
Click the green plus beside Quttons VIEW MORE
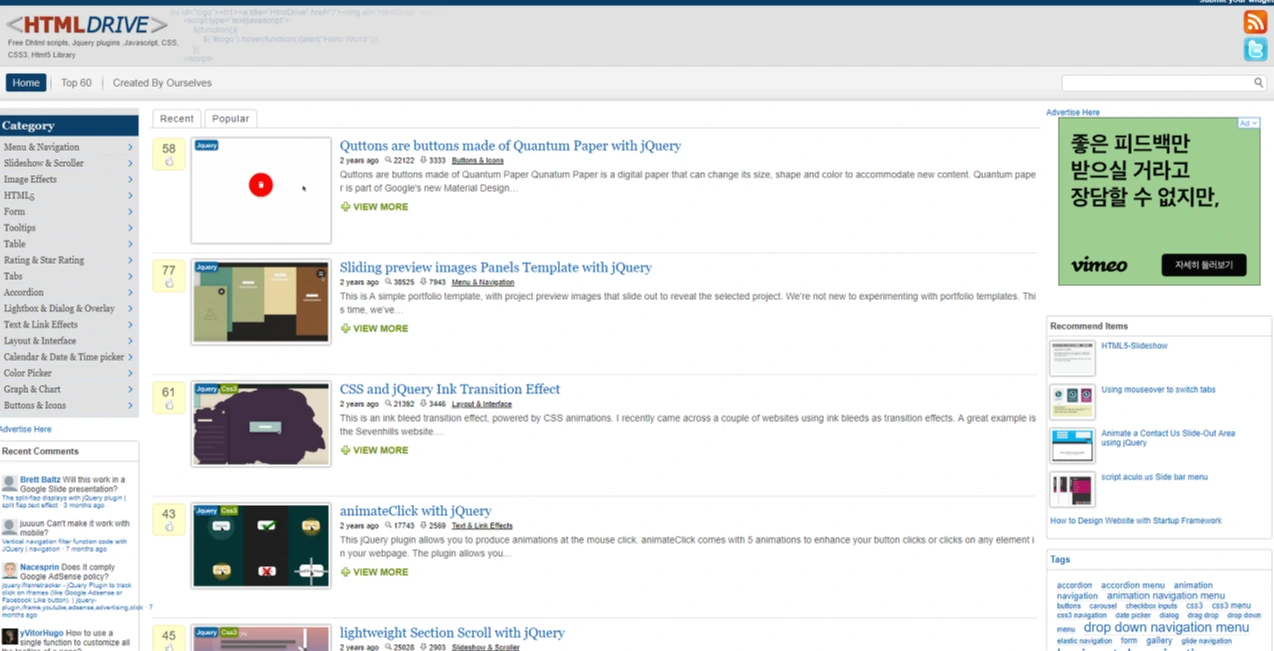coord(345,207)
